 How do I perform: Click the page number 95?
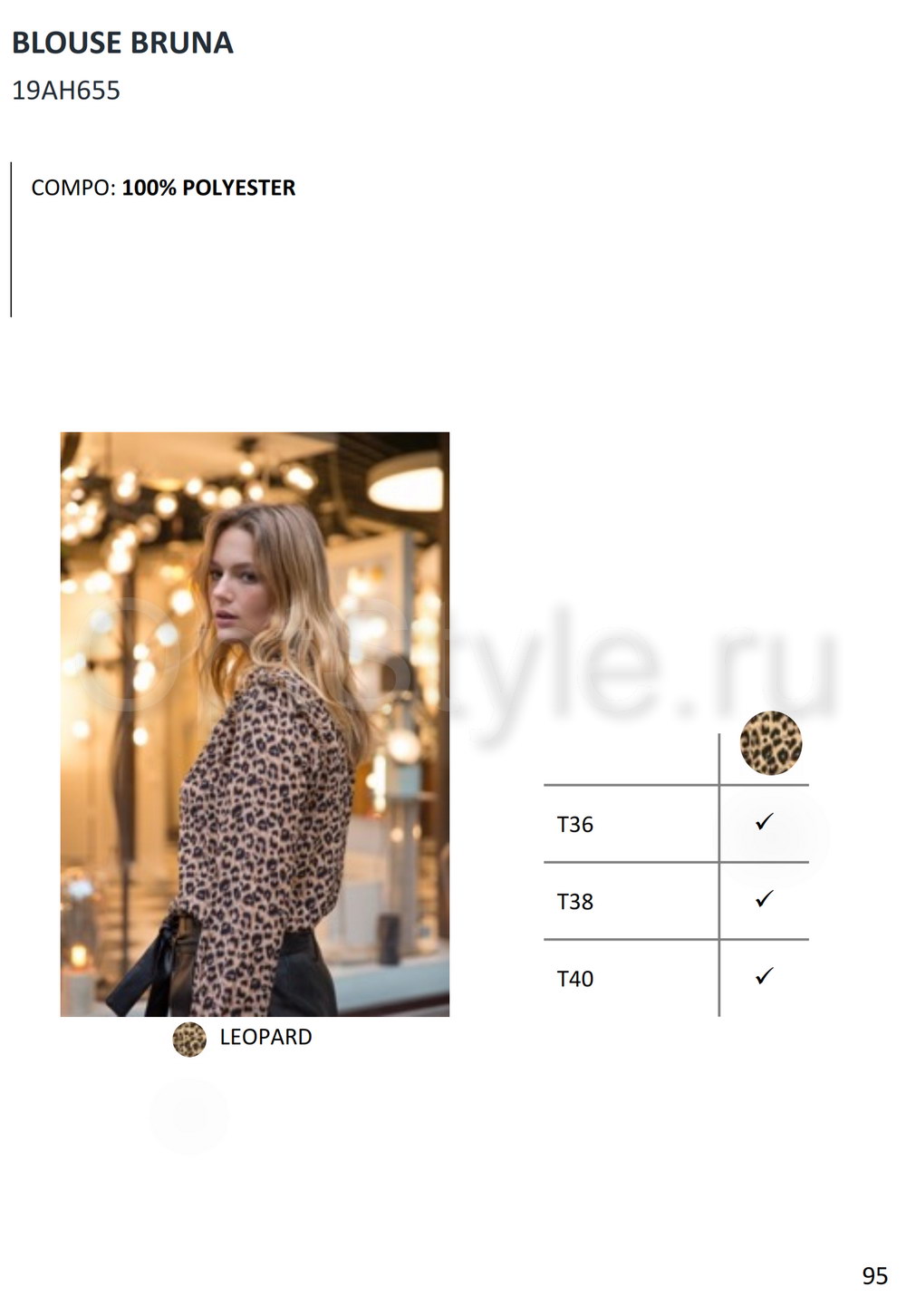875,1275
